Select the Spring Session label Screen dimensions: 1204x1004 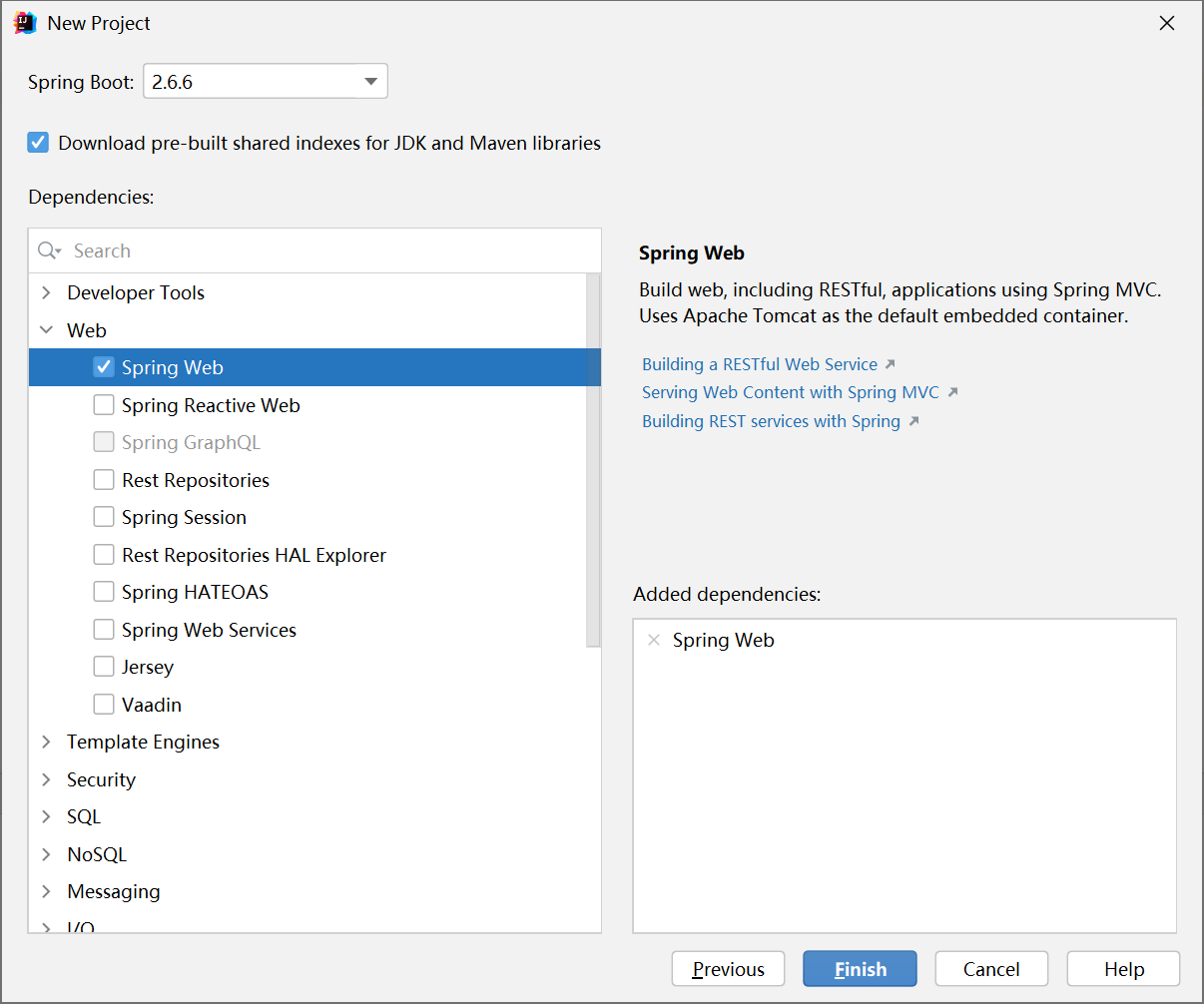pyautogui.click(x=184, y=517)
